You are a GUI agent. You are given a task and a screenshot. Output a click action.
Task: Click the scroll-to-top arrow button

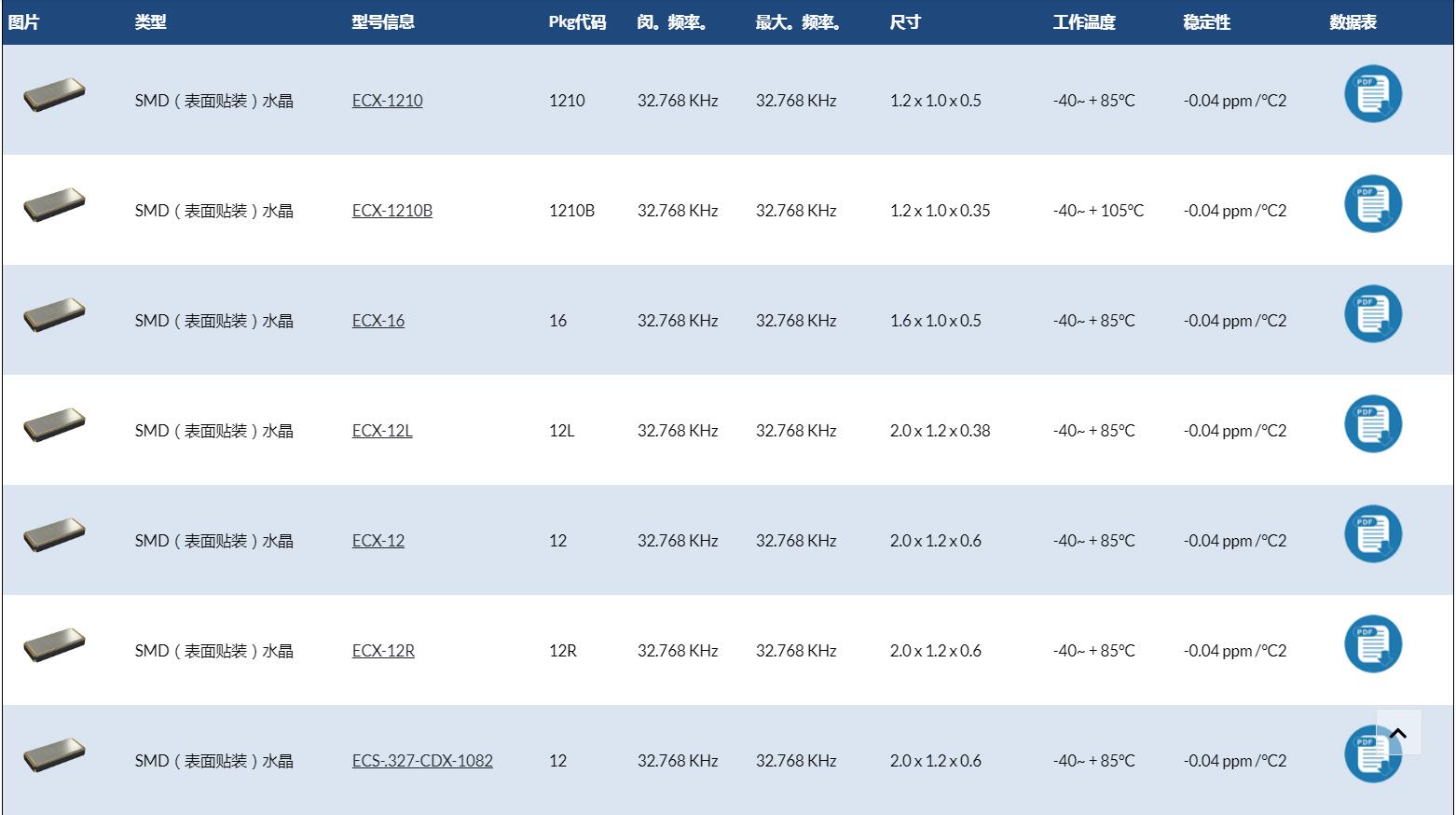click(1398, 733)
